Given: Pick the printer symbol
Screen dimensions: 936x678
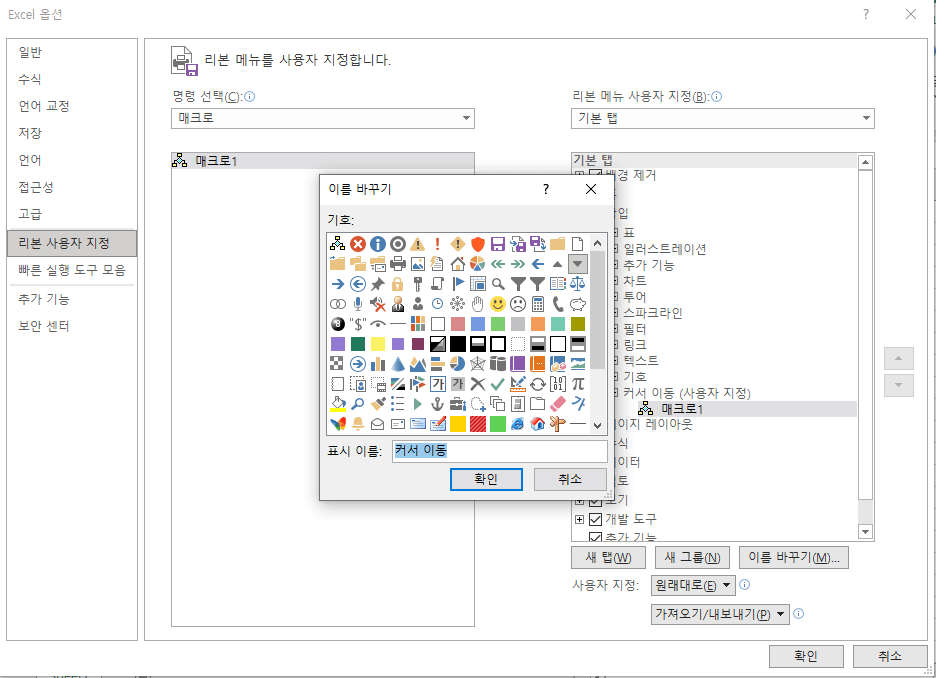Looking at the screenshot, I should [x=398, y=264].
